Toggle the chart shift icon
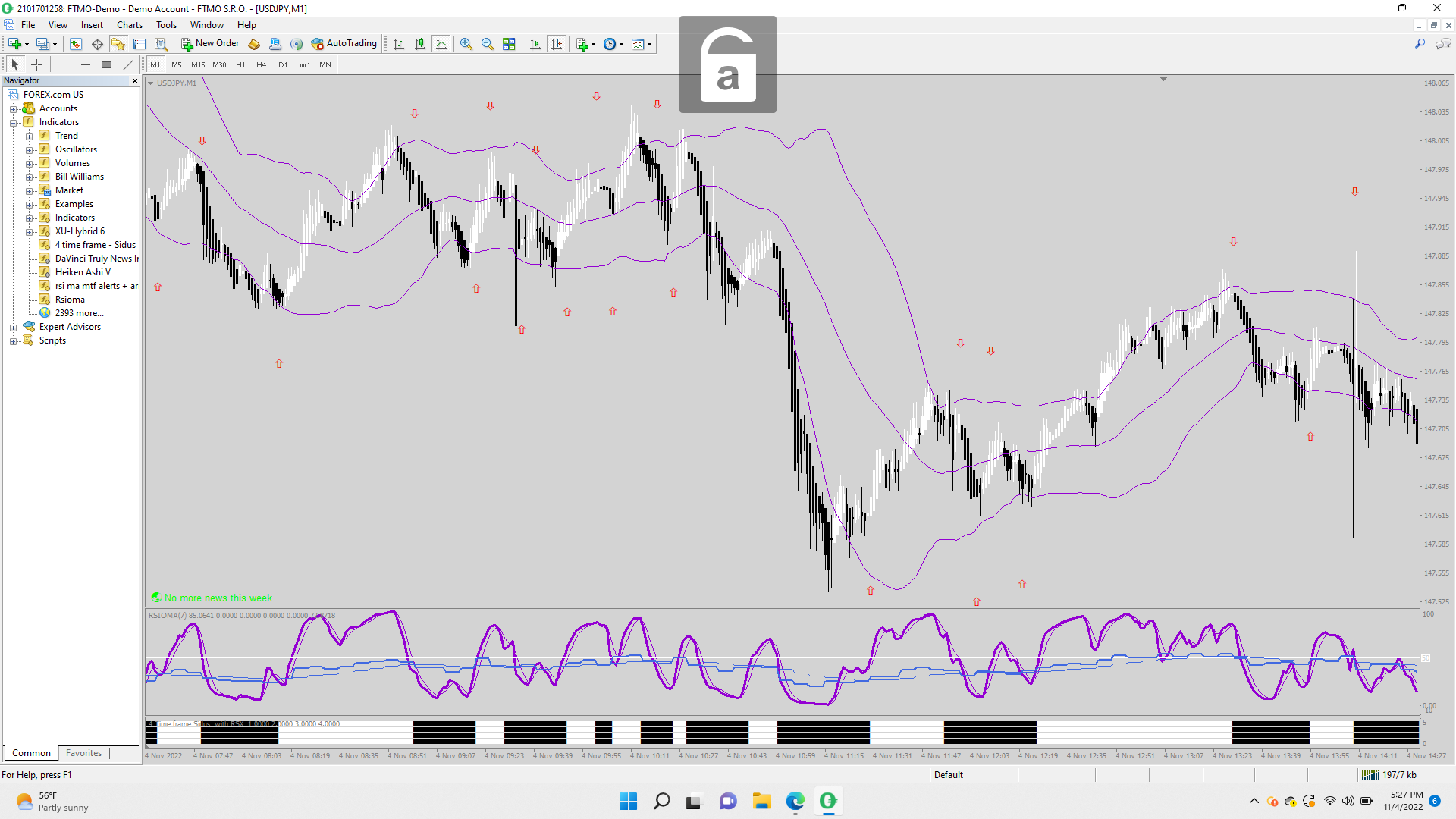This screenshot has height=819, width=1456. 557,44
